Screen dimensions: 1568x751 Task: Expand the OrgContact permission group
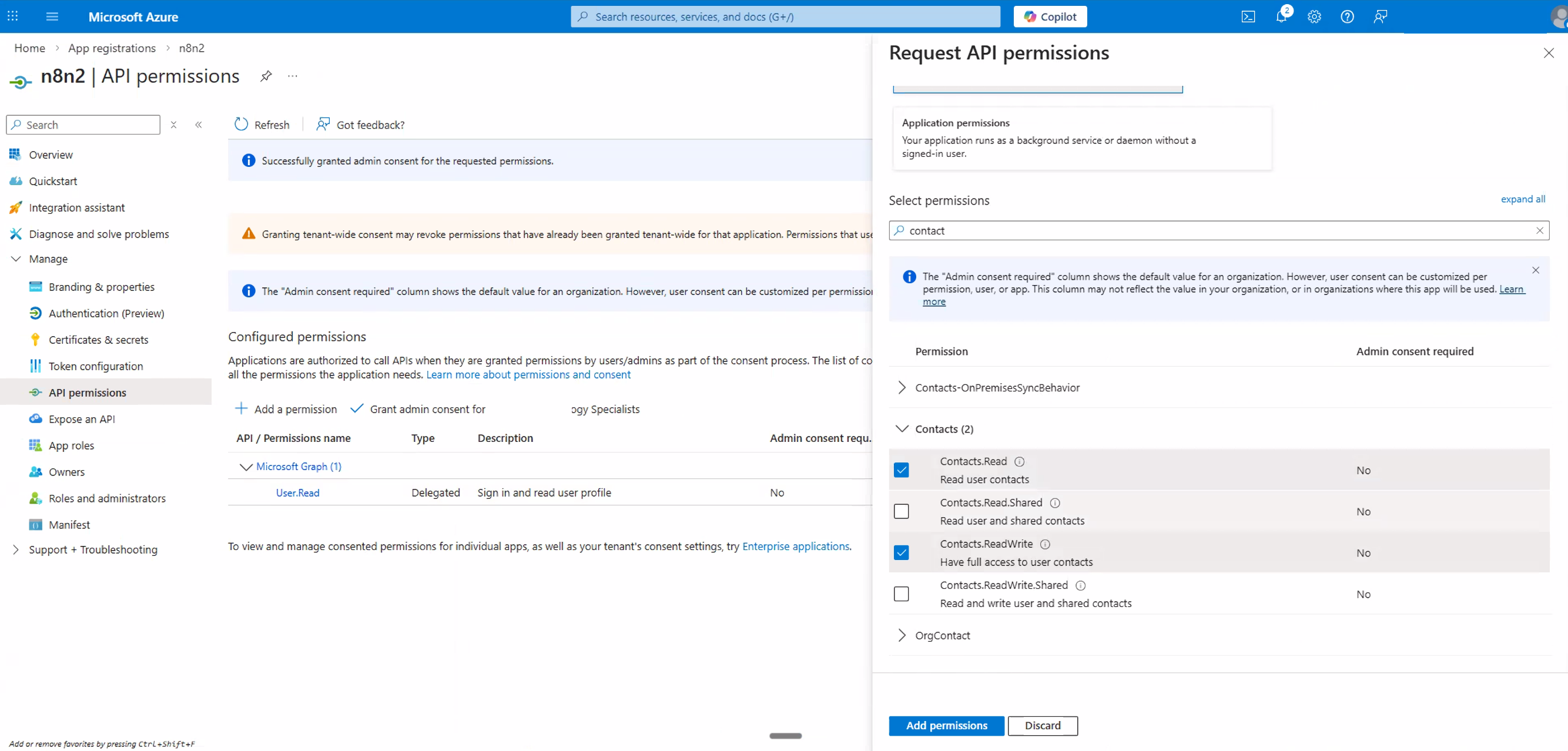pyautogui.click(x=903, y=635)
